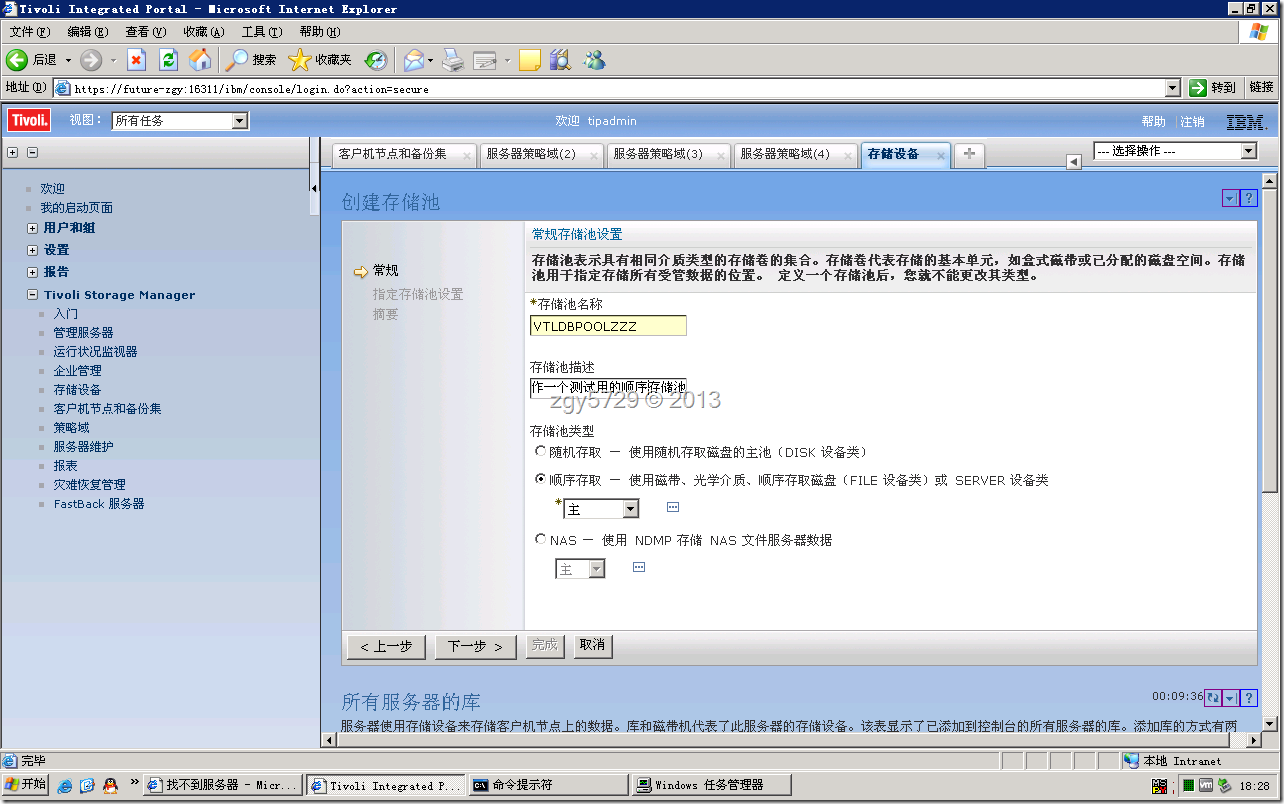1284x804 pixels.
Task: Open 策略域 in navigation tree
Action: tap(71, 428)
